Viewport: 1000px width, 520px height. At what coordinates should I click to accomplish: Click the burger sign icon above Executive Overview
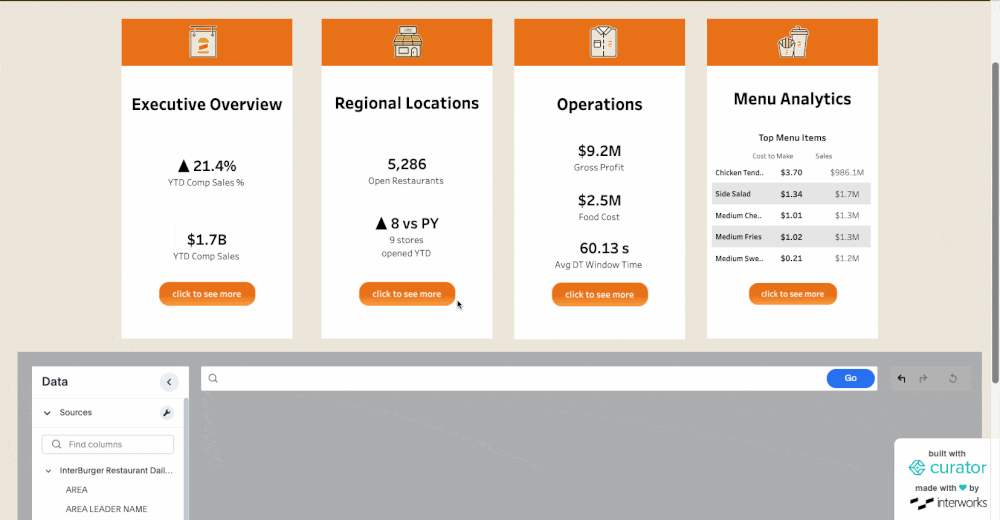(203, 43)
